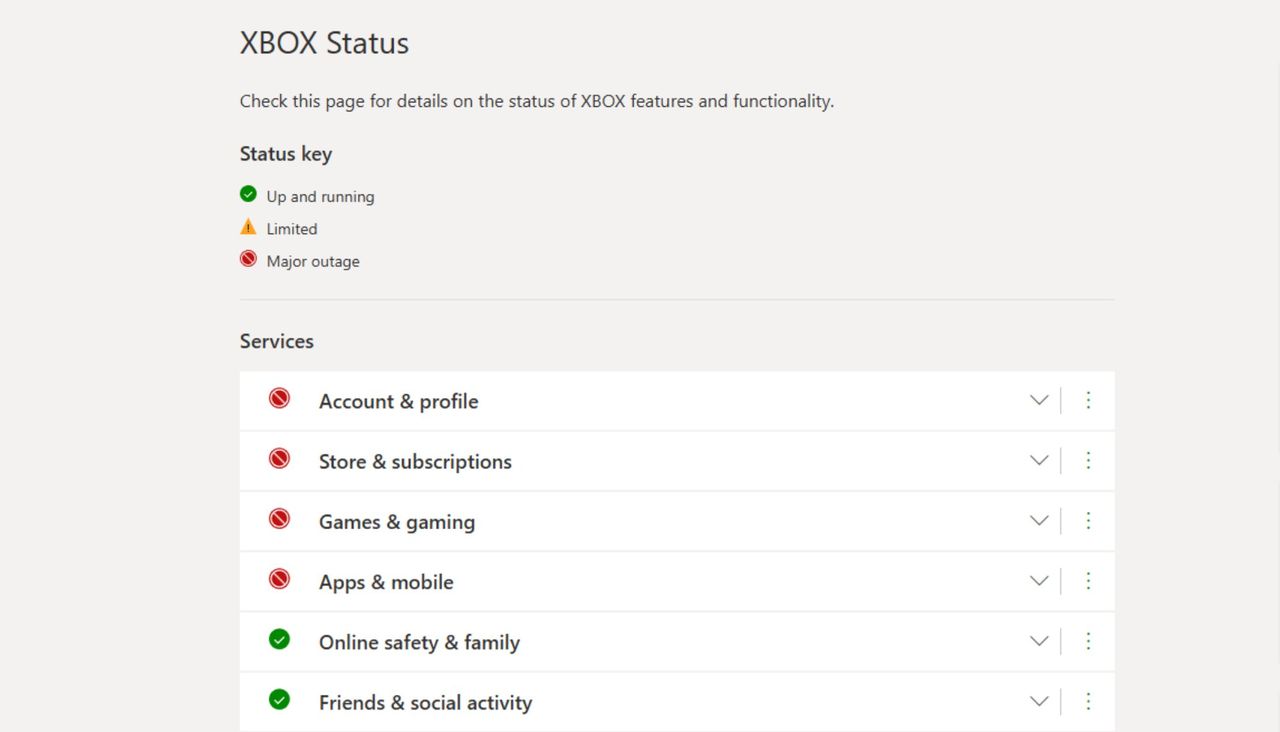Click the red status icon next to Apps & mobile

pos(279,579)
